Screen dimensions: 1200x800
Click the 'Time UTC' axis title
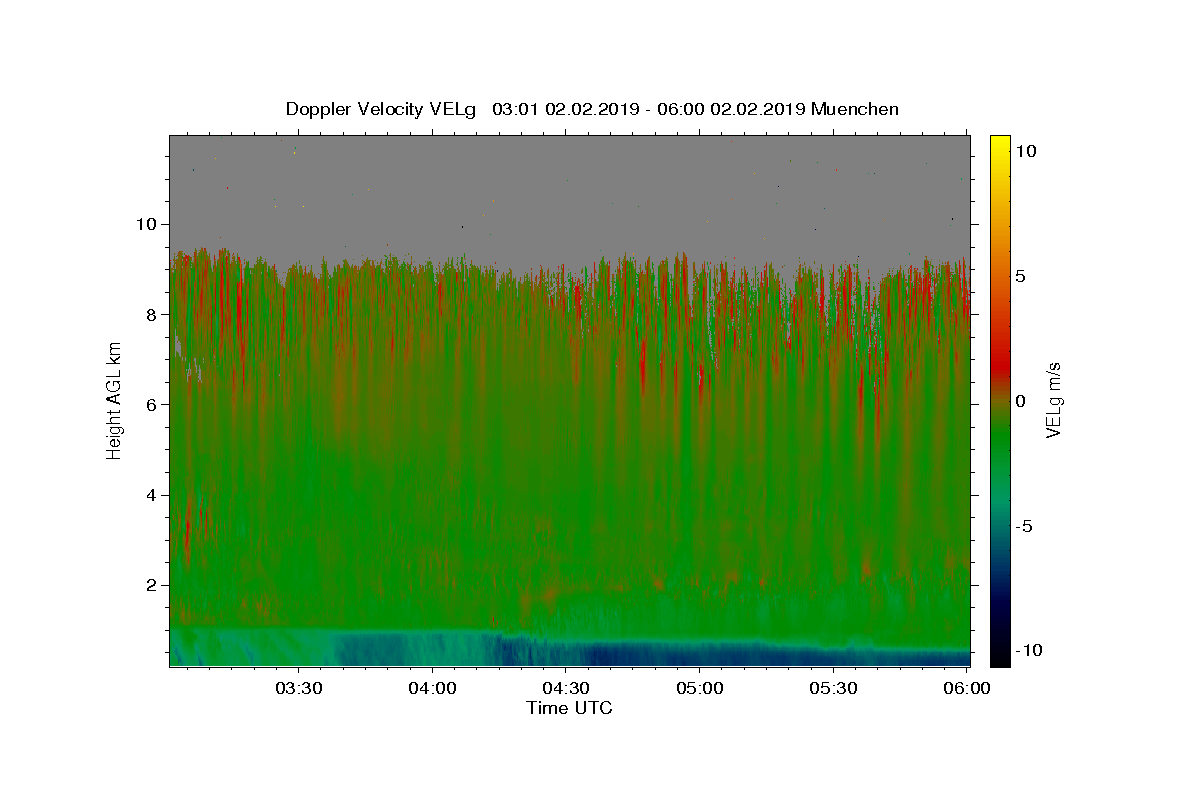pyautogui.click(x=569, y=708)
